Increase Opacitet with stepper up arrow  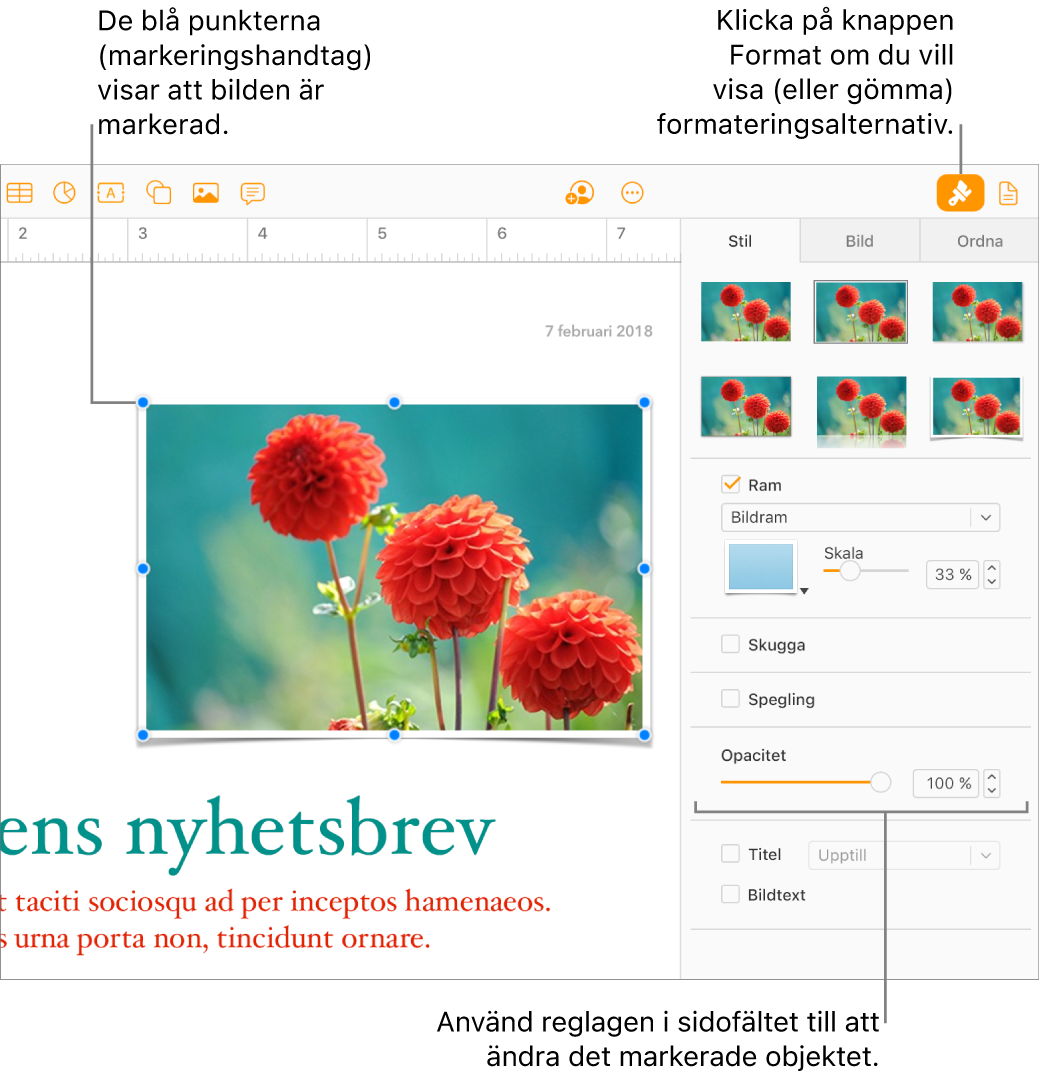click(992, 776)
